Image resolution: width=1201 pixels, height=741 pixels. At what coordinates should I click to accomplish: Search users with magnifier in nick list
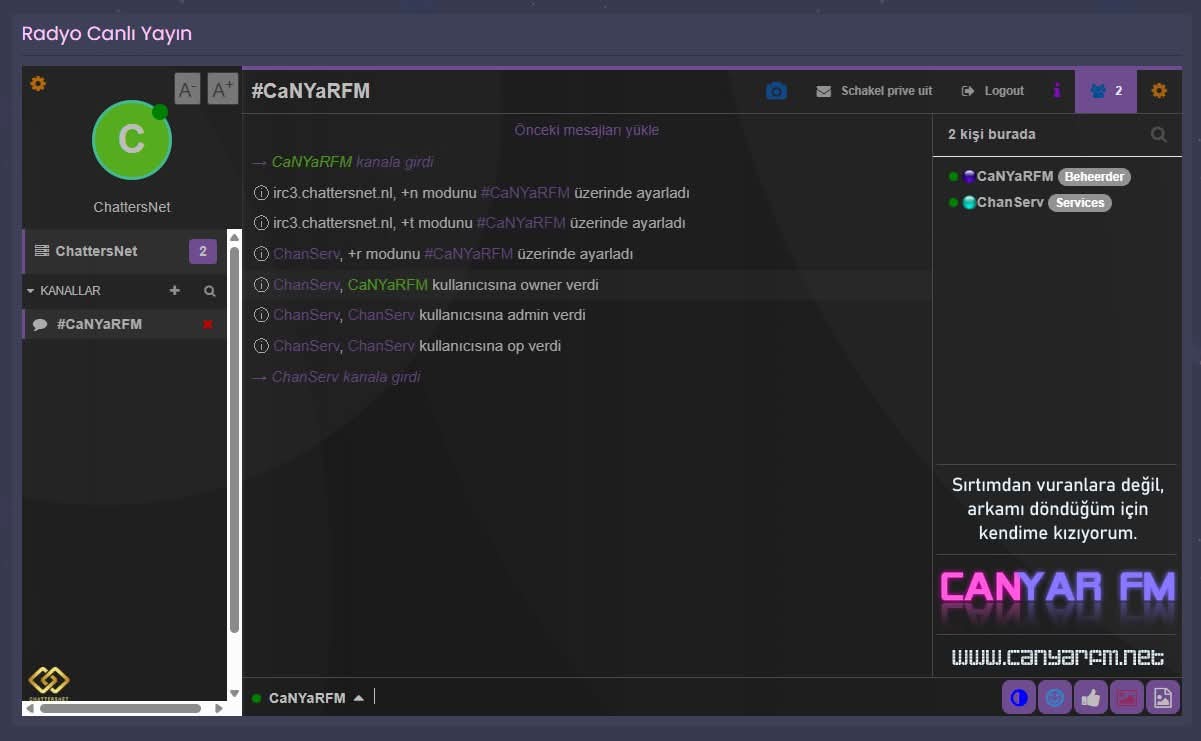[1158, 134]
